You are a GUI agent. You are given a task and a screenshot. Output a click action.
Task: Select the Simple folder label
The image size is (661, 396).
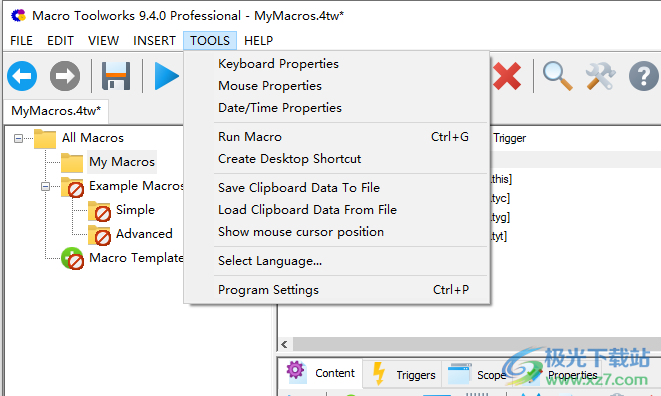pos(135,210)
